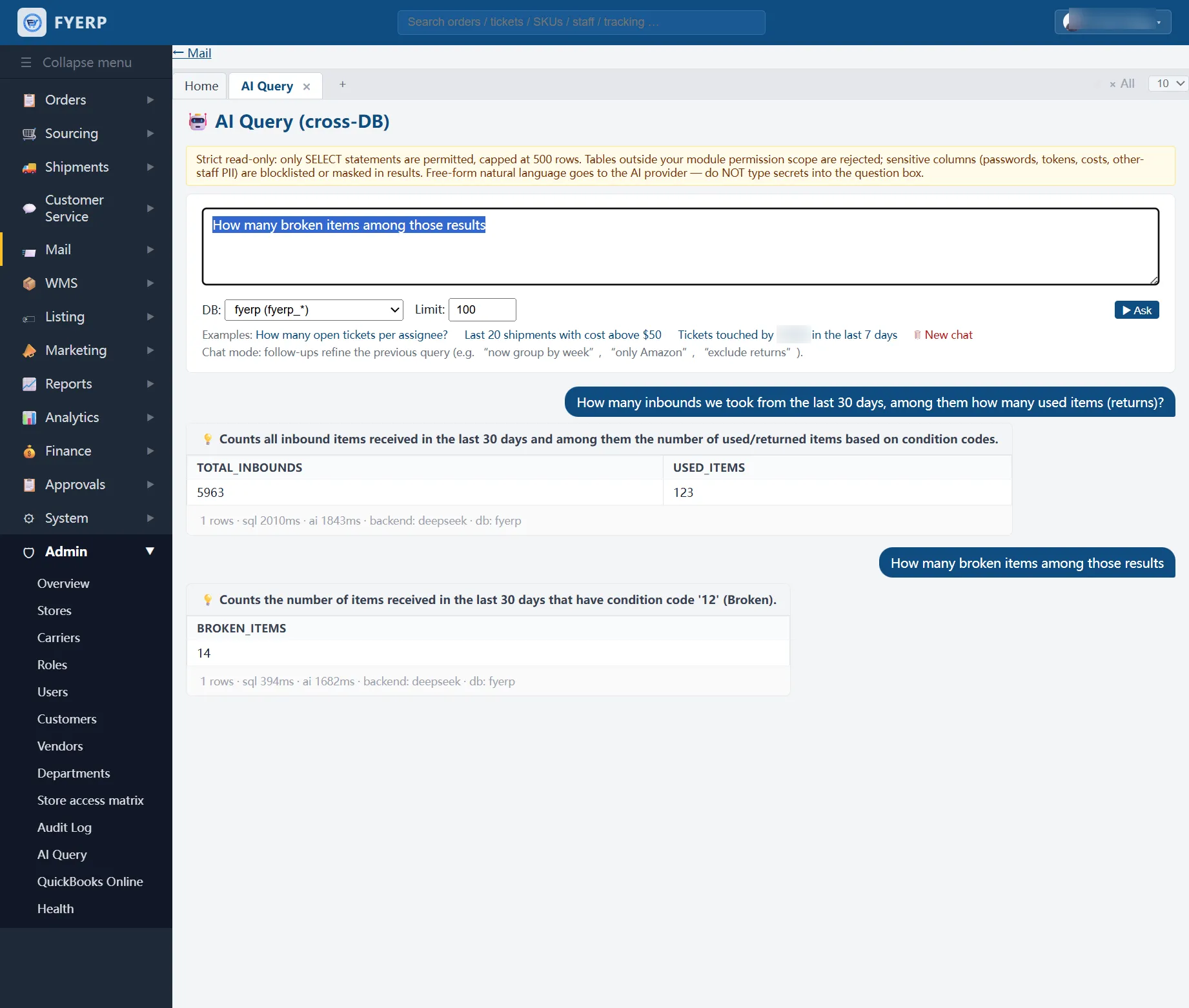The height and width of the screenshot is (1008, 1189).
Task: Click the back to Mail link
Action: click(x=192, y=53)
